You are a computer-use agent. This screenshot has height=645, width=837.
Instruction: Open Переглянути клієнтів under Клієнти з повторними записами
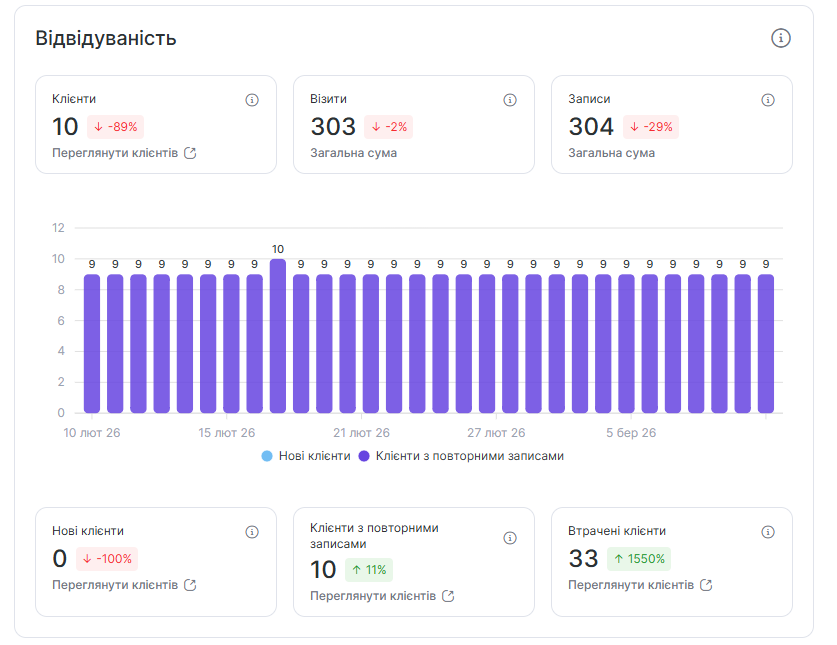(373, 596)
